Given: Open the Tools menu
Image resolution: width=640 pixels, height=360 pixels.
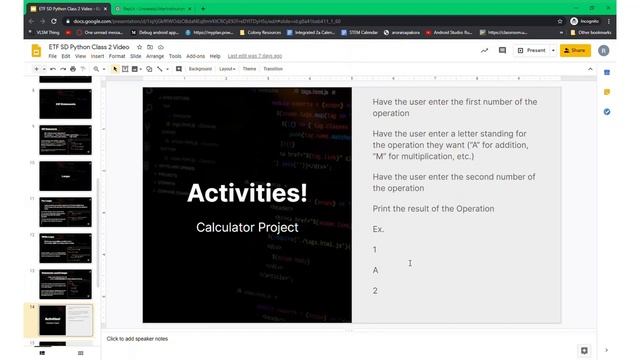Looking at the screenshot, I should (175, 56).
